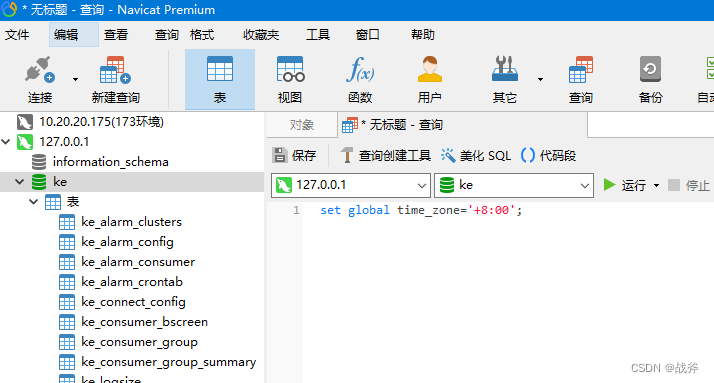The width and height of the screenshot is (714, 383).
Task: Select the ke_consumer_group table
Action: [x=139, y=342]
